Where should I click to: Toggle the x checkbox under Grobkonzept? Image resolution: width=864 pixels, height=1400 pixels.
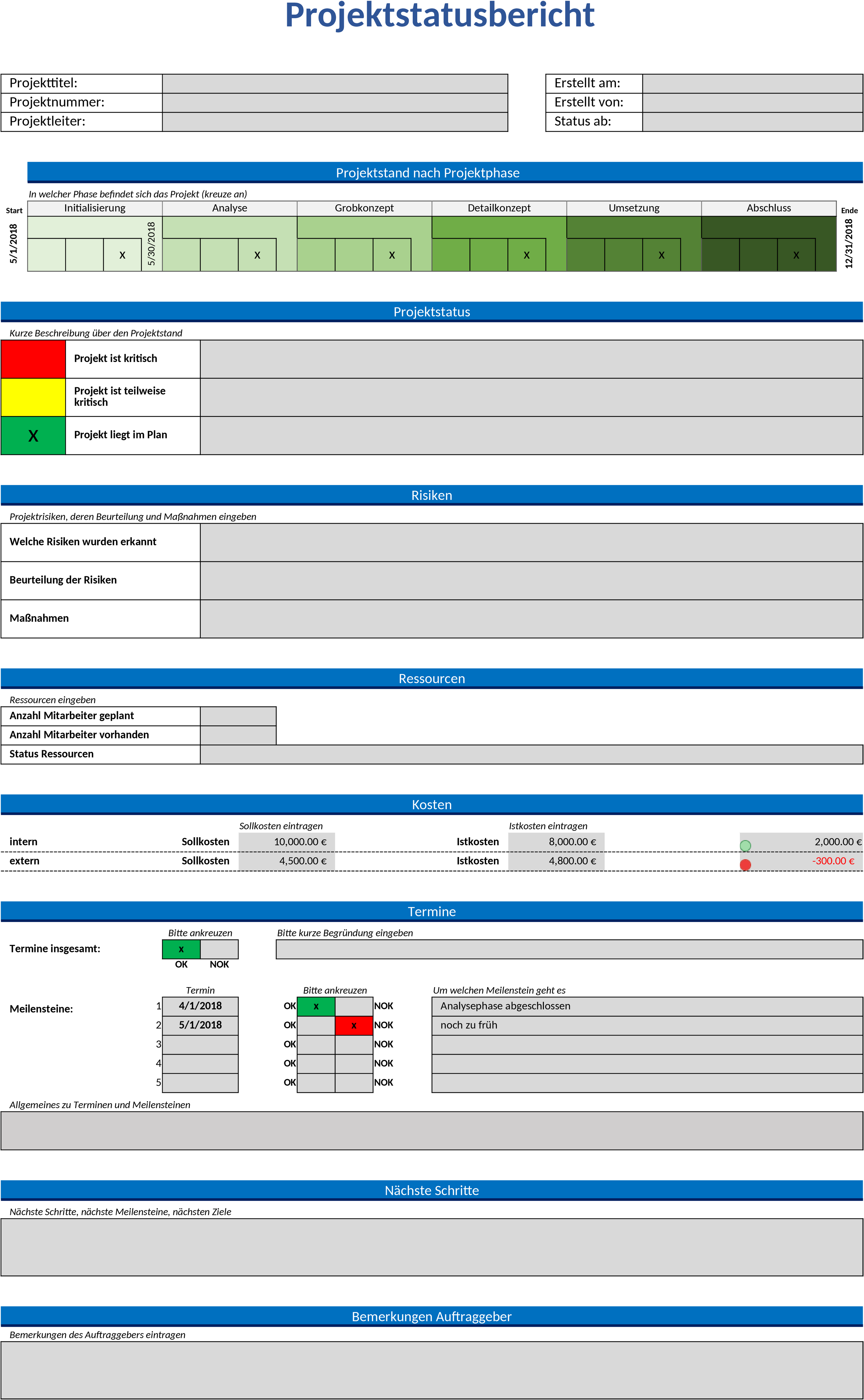point(392,255)
